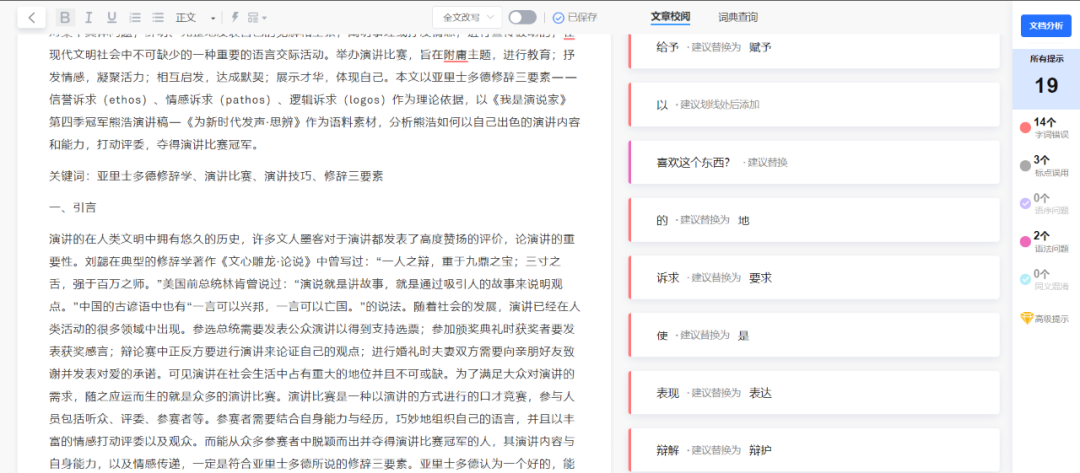Open the suggestion card 以 建议划线处后添加
Viewport: 1080px width, 473px height.
[813, 105]
